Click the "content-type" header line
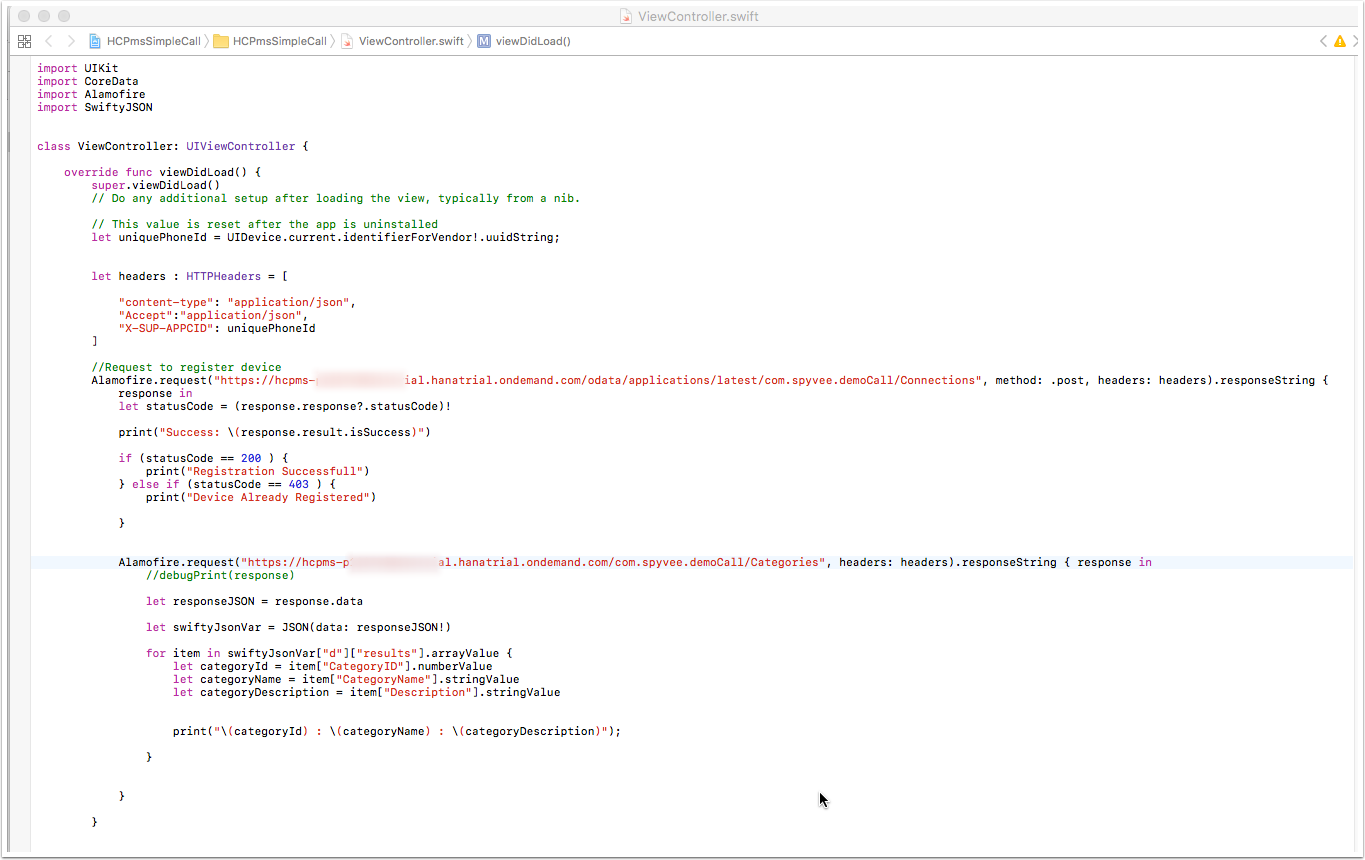The height and width of the screenshot is (860, 1365). 237,302
